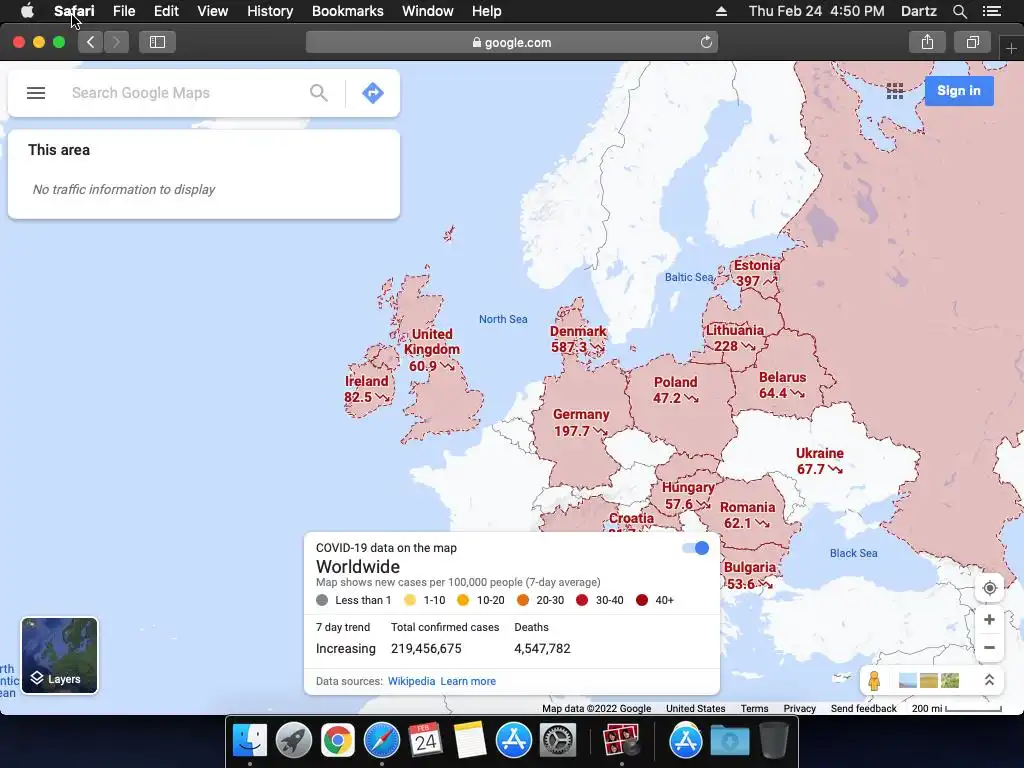Open Finder from the Dock
1024x768 pixels.
[x=249, y=740]
